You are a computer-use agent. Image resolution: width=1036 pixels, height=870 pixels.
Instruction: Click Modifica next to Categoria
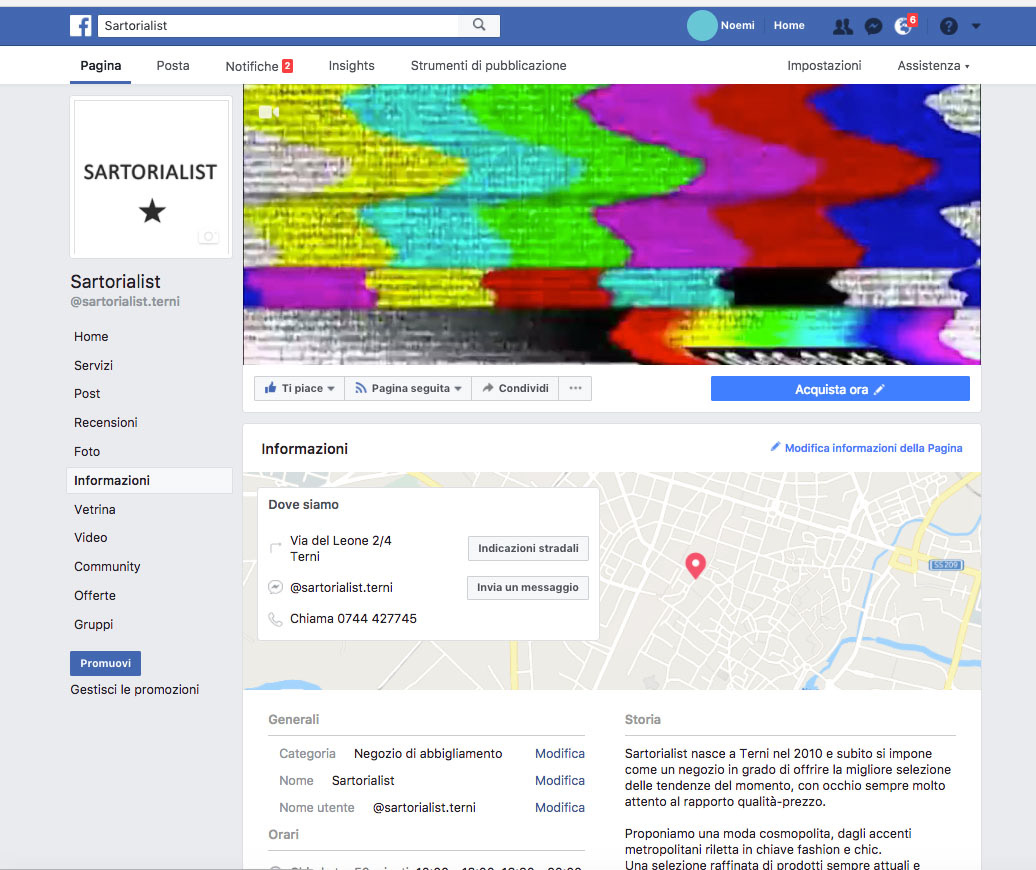pyautogui.click(x=560, y=754)
